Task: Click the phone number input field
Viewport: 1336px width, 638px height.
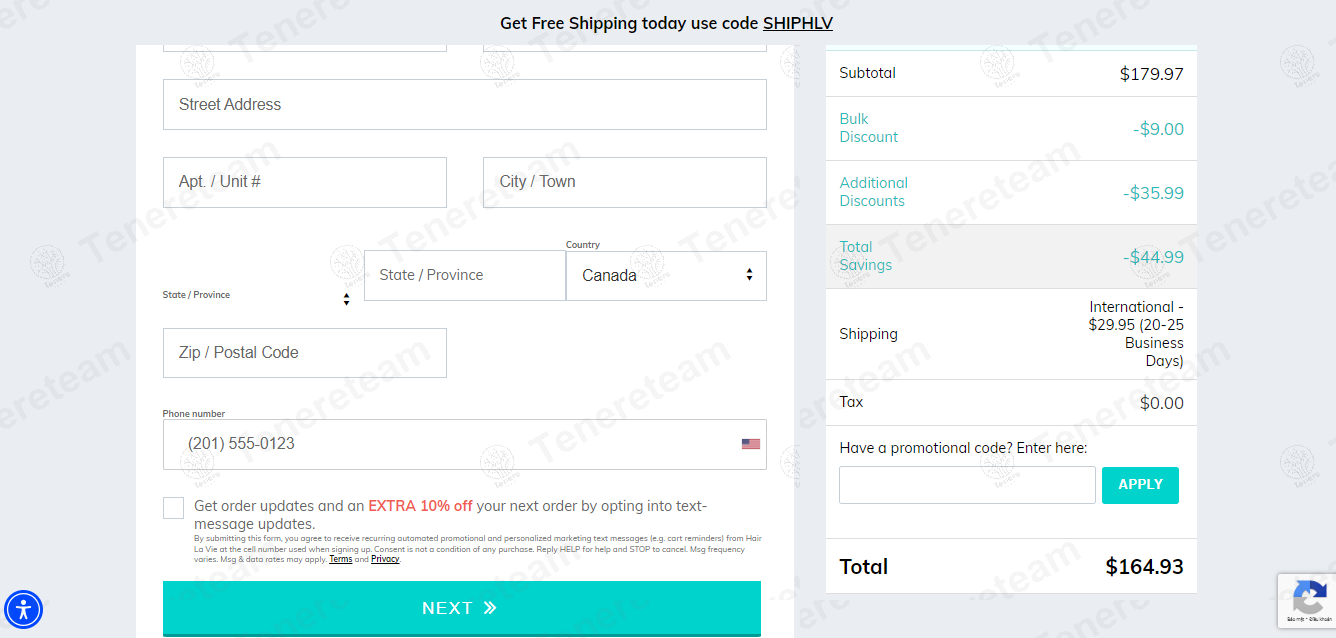Action: [x=465, y=444]
